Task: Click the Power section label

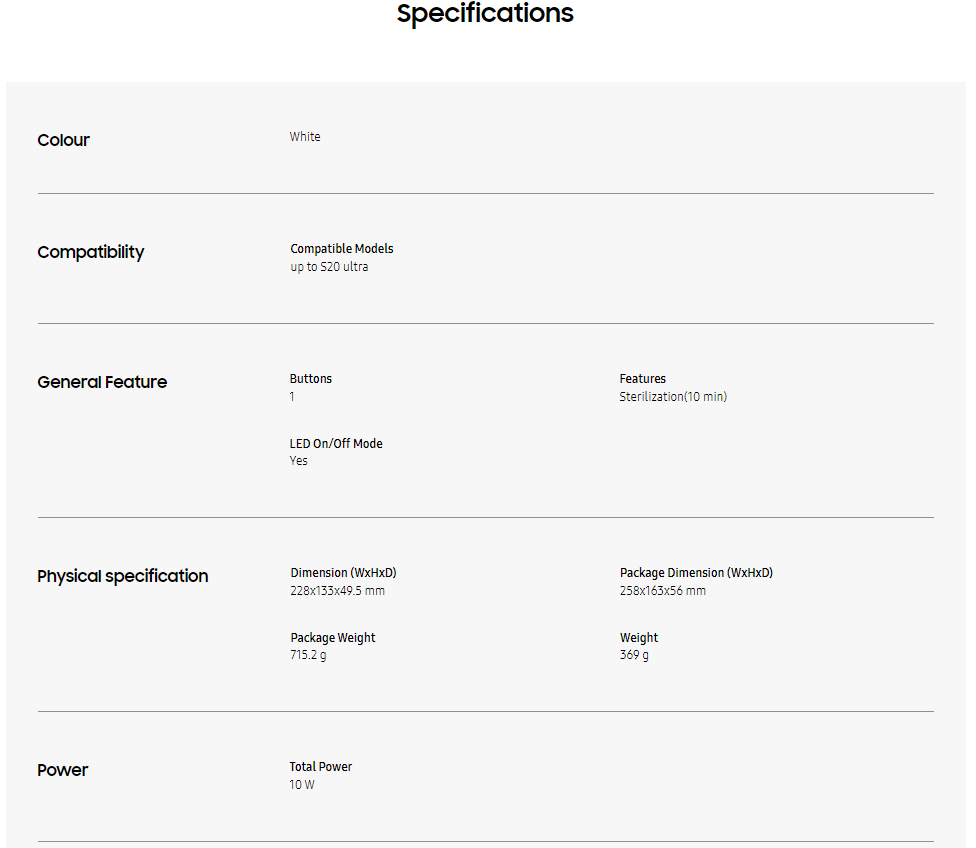Action: tap(62, 770)
